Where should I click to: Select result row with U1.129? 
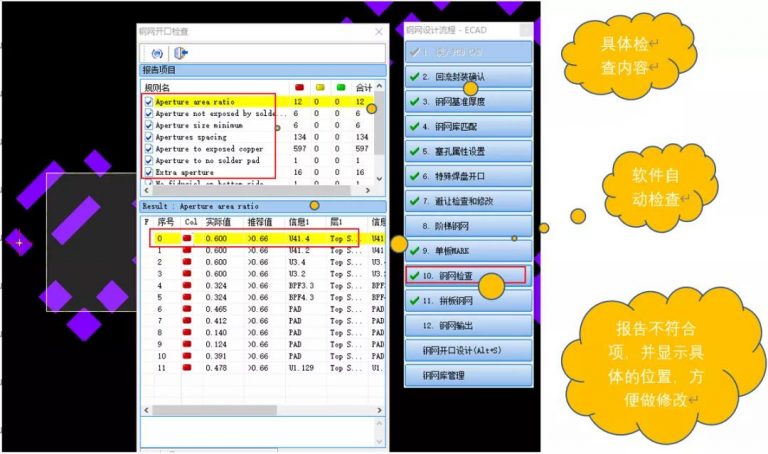coord(264,368)
